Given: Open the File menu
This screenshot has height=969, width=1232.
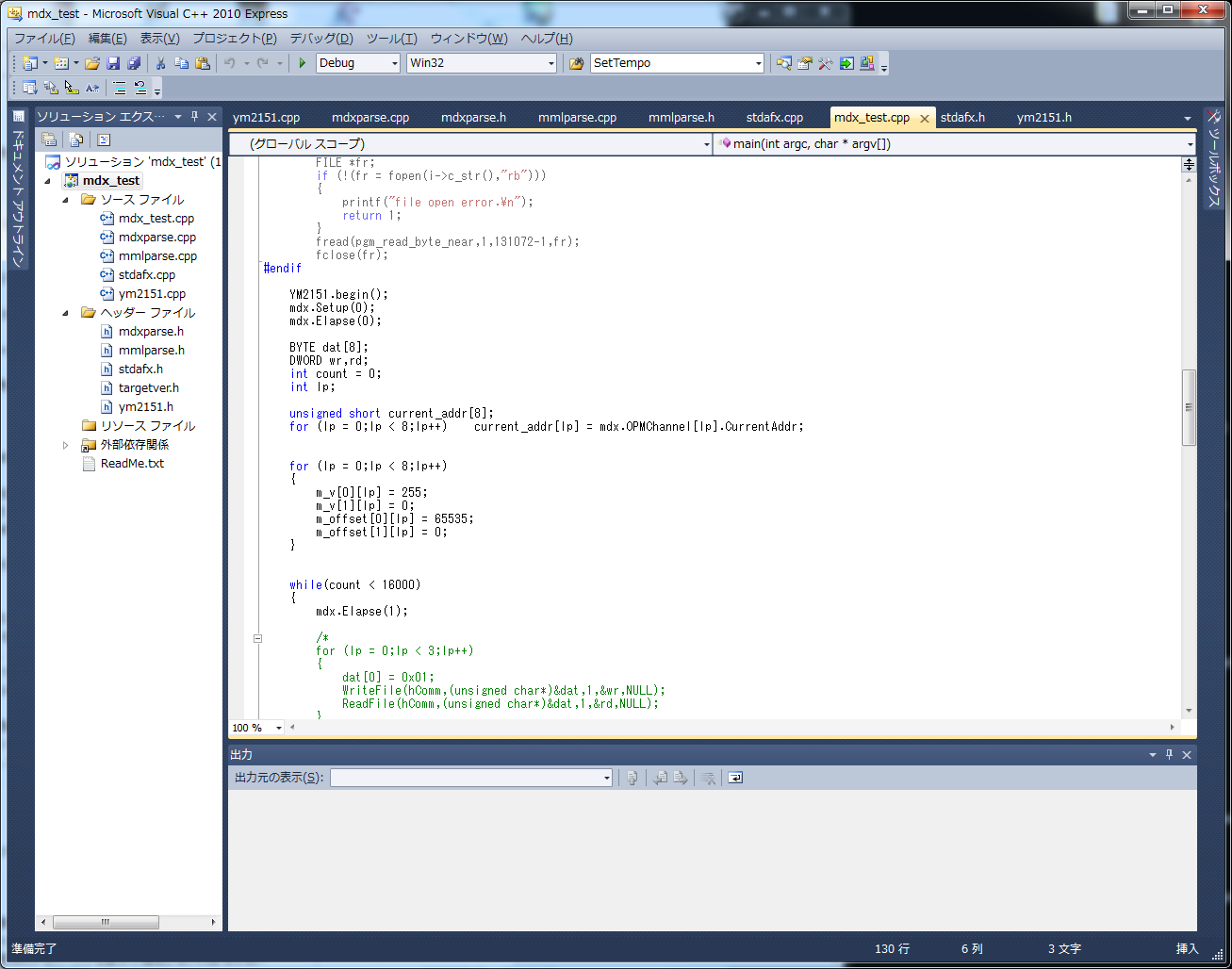Looking at the screenshot, I should [x=44, y=39].
